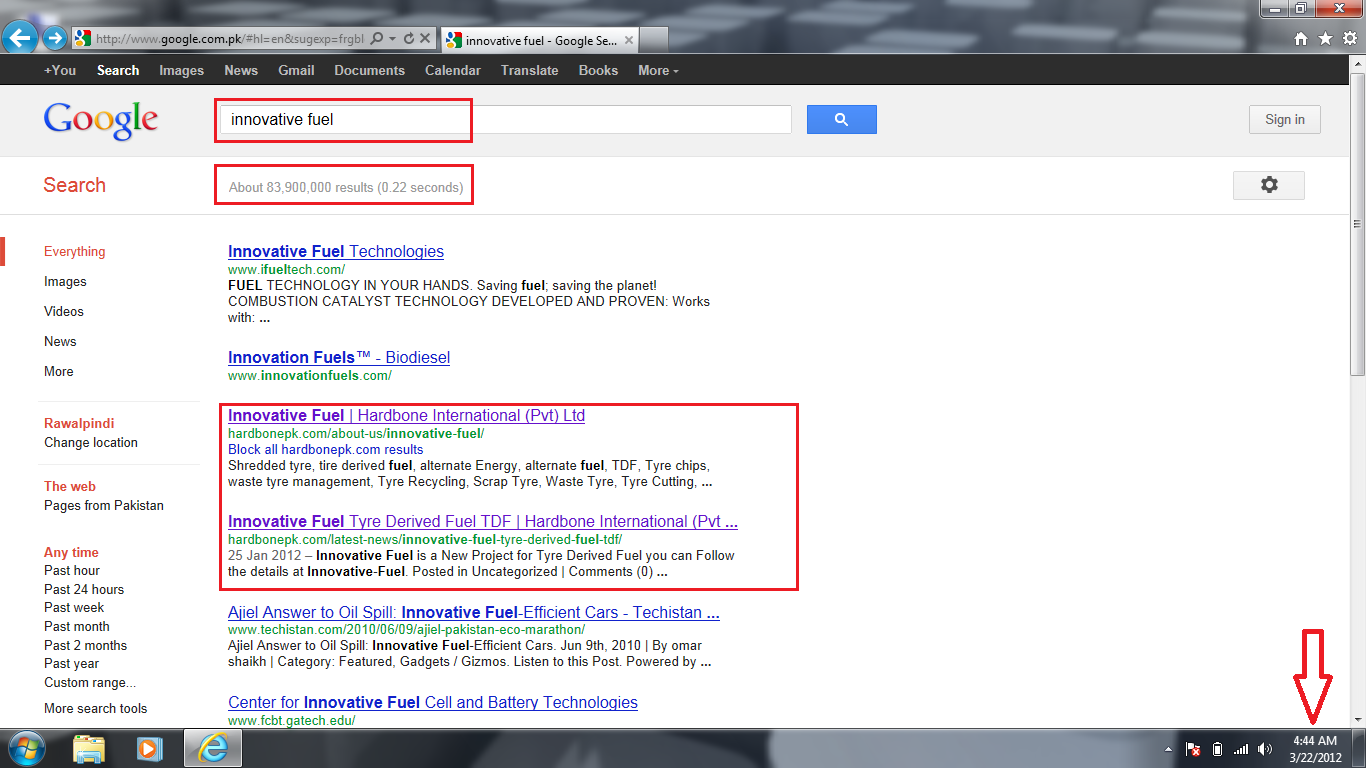Click the IE forward arrow button
Image resolution: width=1366 pixels, height=768 pixels.
54,39
